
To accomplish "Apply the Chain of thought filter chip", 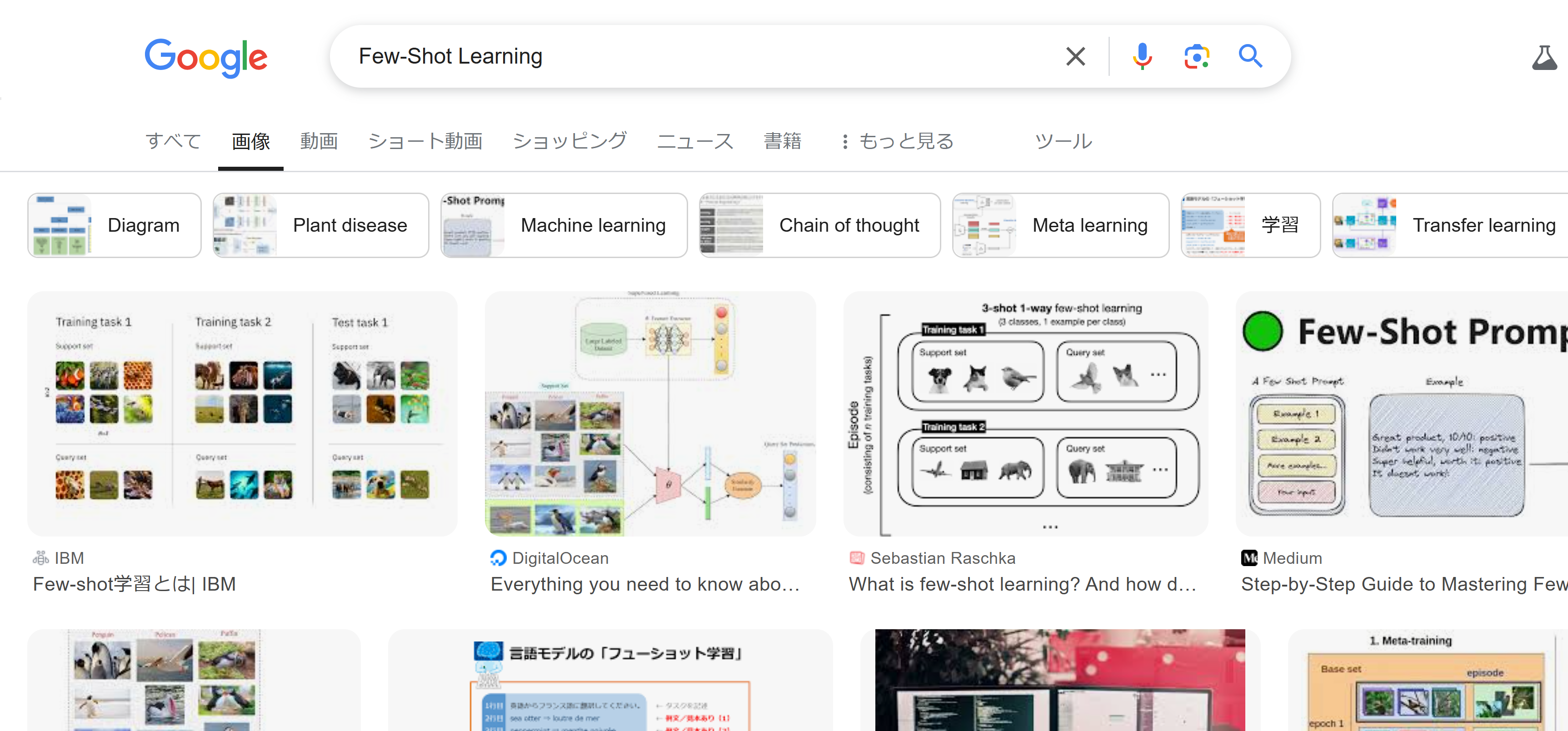I will pyautogui.click(x=819, y=225).
